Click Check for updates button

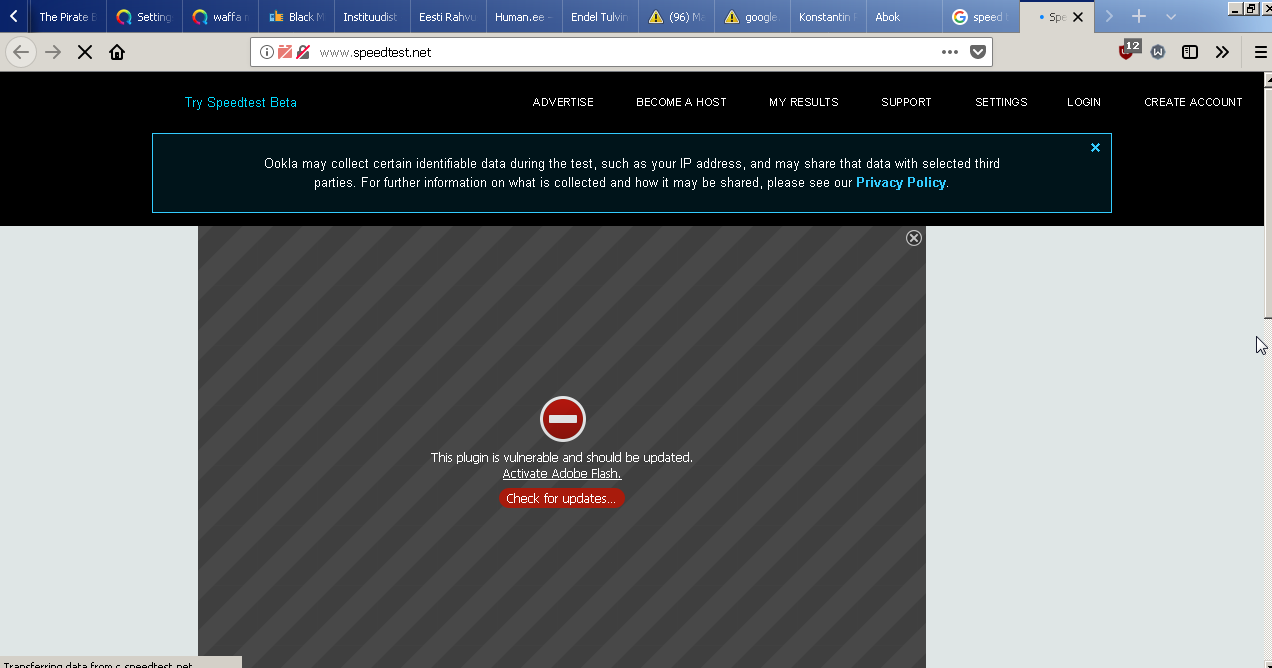tap(561, 498)
